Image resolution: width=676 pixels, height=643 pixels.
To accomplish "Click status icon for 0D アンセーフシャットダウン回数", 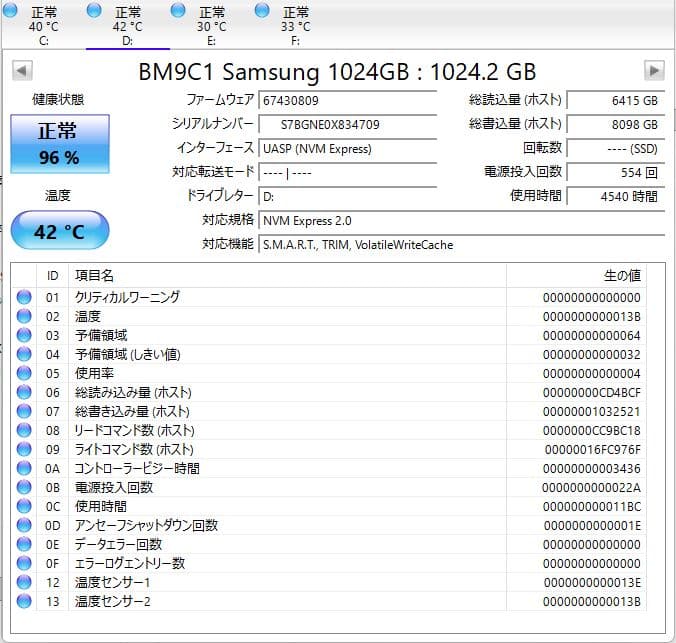I will 24,525.
